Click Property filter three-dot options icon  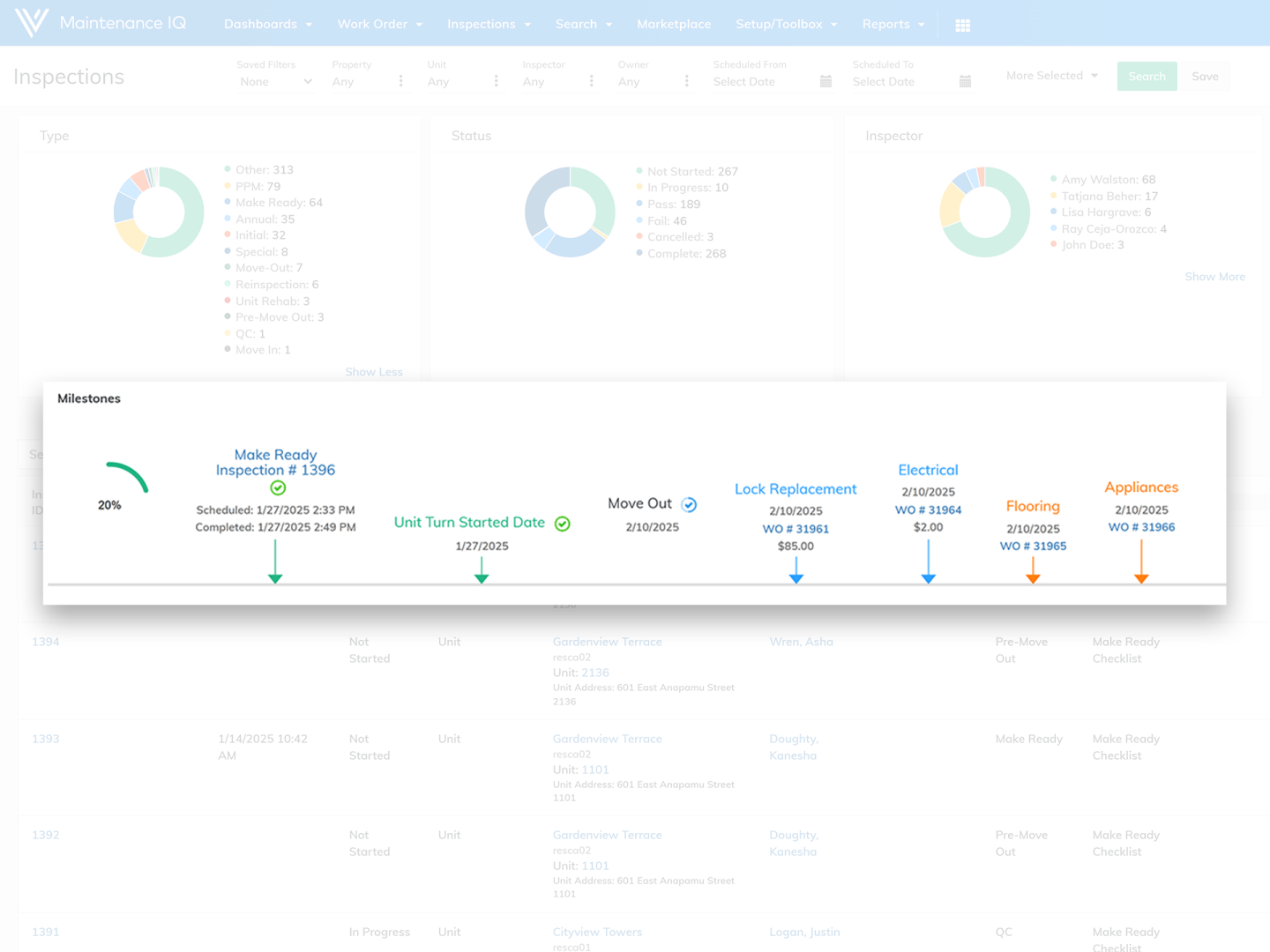point(401,81)
